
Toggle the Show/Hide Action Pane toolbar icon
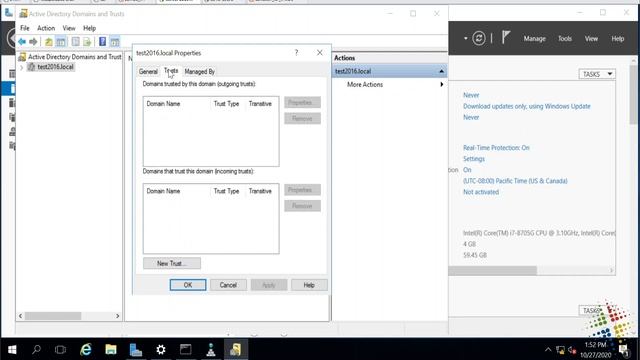click(115, 42)
